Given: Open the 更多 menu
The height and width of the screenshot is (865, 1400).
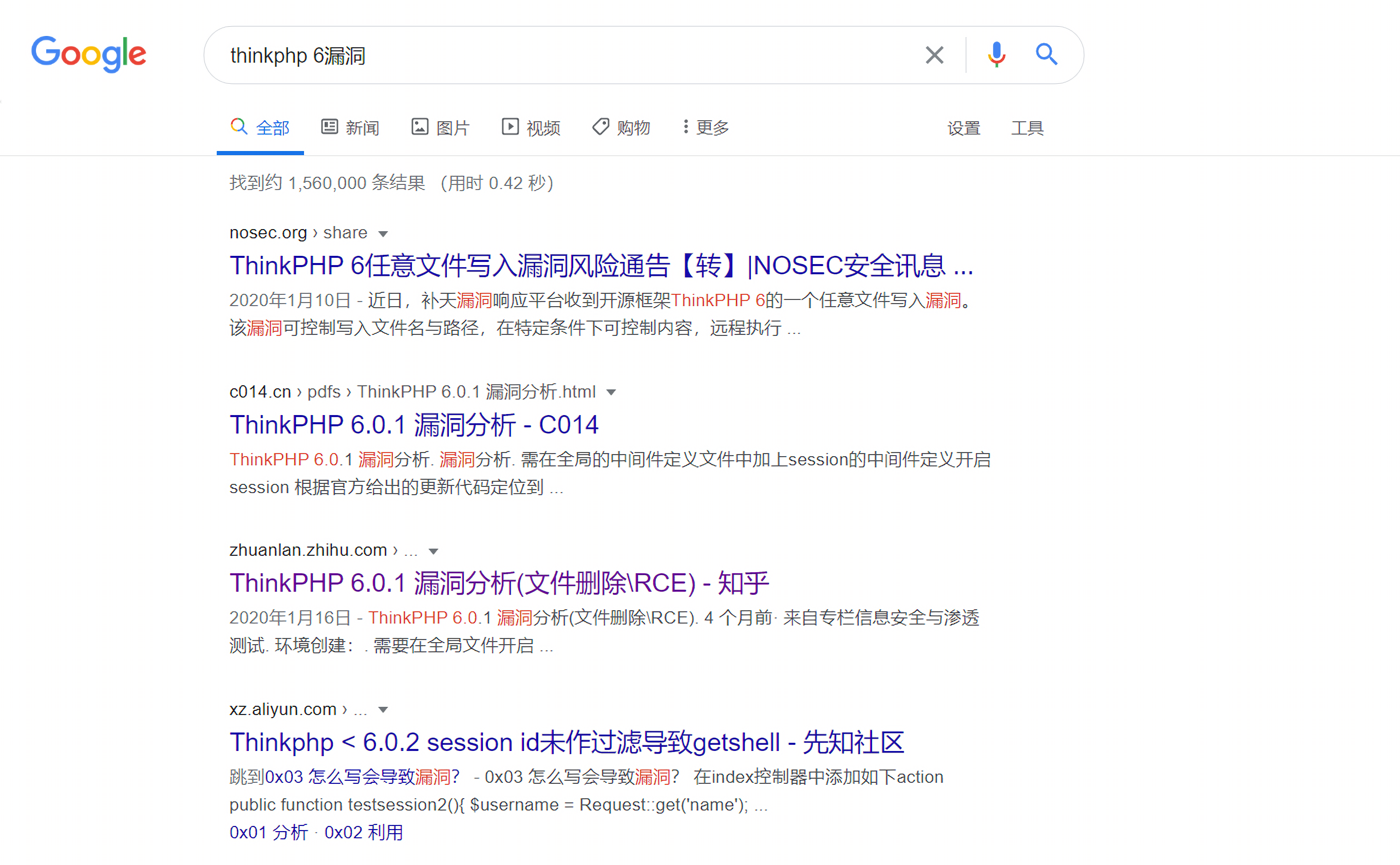Looking at the screenshot, I should click(706, 127).
